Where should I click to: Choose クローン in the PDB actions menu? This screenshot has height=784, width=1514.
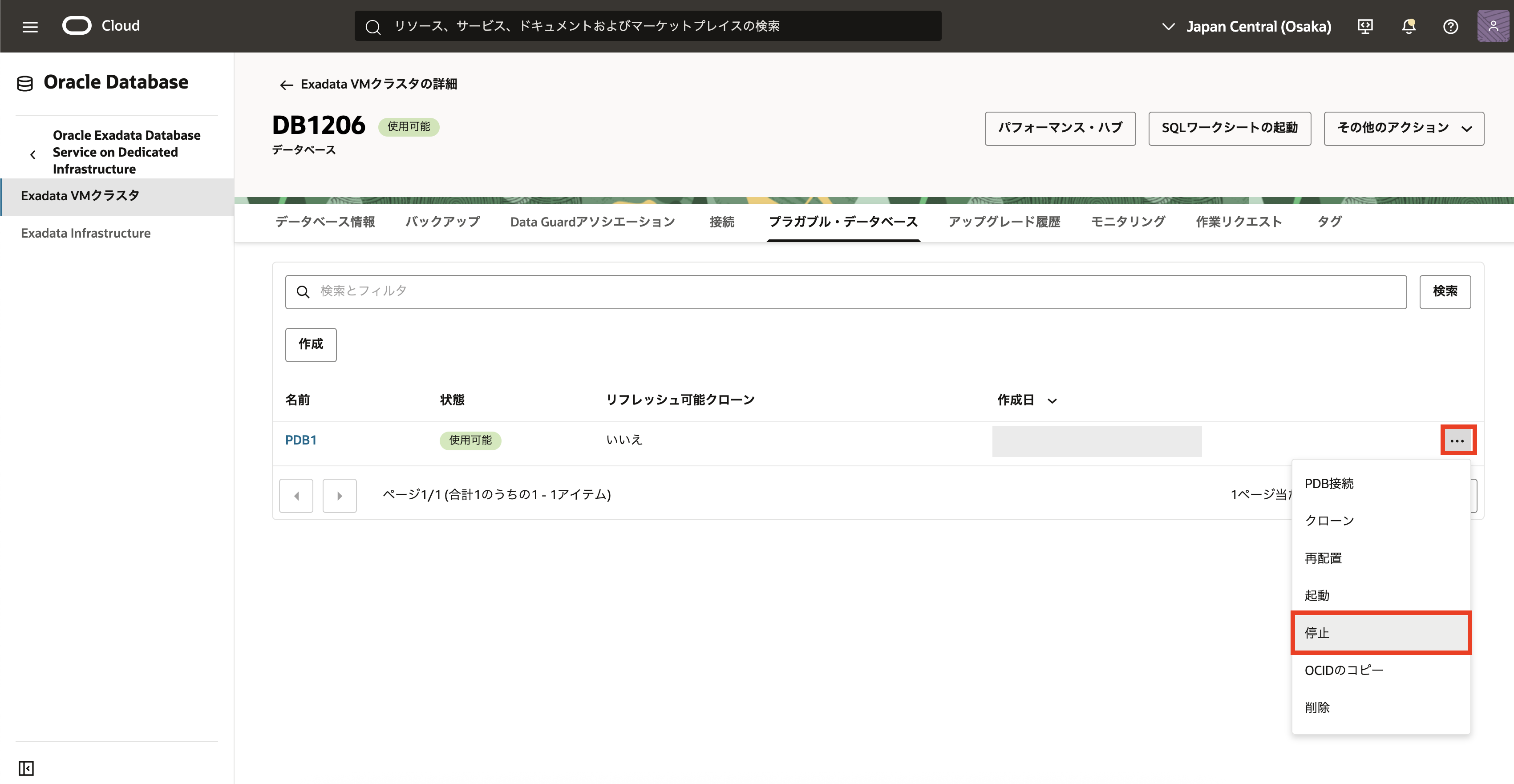(x=1329, y=521)
